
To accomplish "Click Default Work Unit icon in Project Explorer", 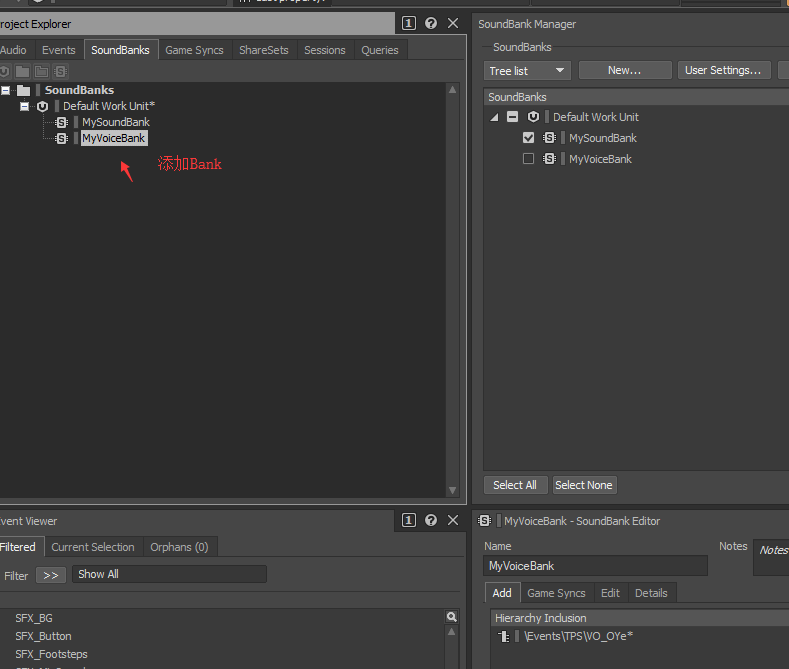I will (42, 106).
